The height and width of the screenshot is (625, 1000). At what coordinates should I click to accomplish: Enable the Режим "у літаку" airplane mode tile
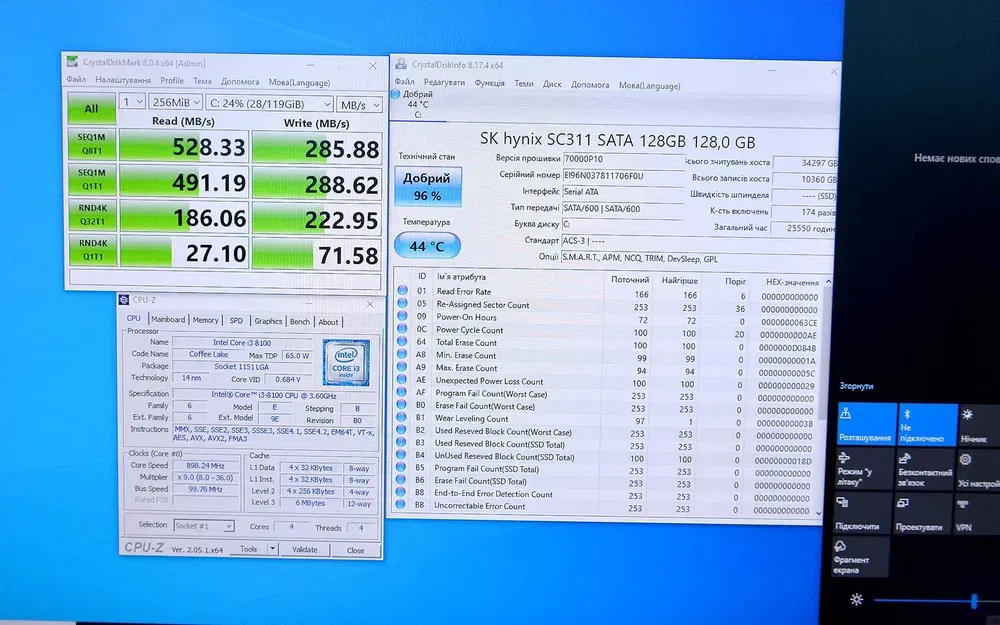[x=864, y=469]
